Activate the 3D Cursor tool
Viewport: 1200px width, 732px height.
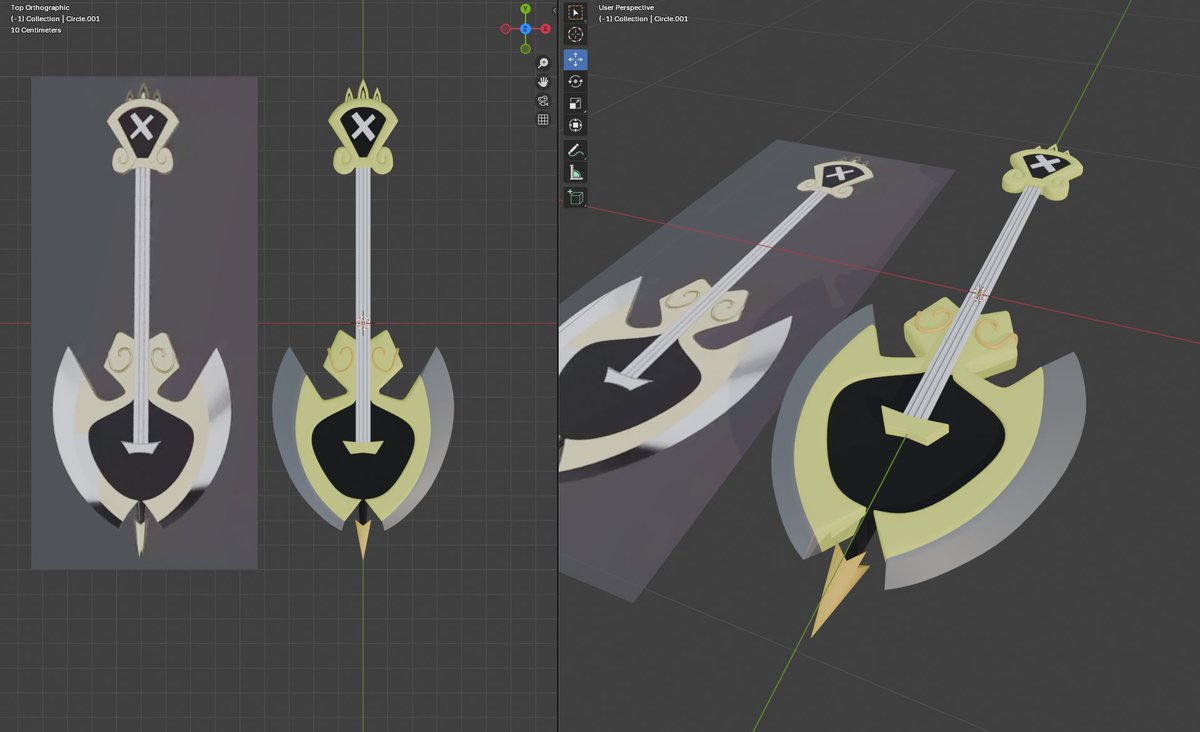tap(576, 34)
